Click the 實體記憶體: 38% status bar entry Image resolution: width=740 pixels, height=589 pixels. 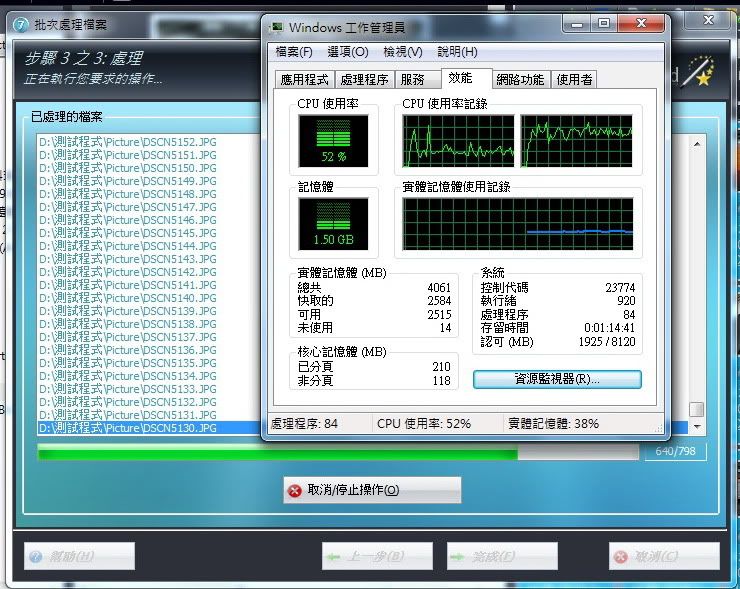coord(554,424)
